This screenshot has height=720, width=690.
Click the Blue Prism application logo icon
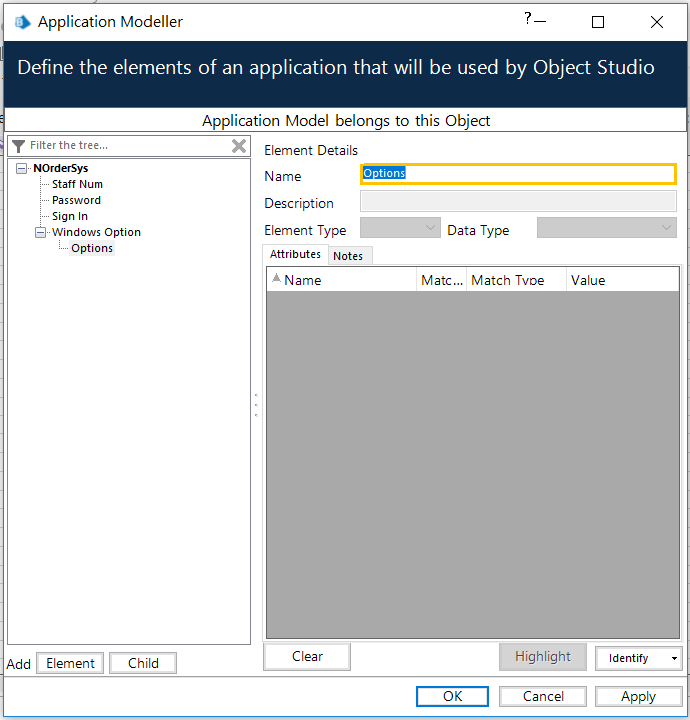(22, 22)
